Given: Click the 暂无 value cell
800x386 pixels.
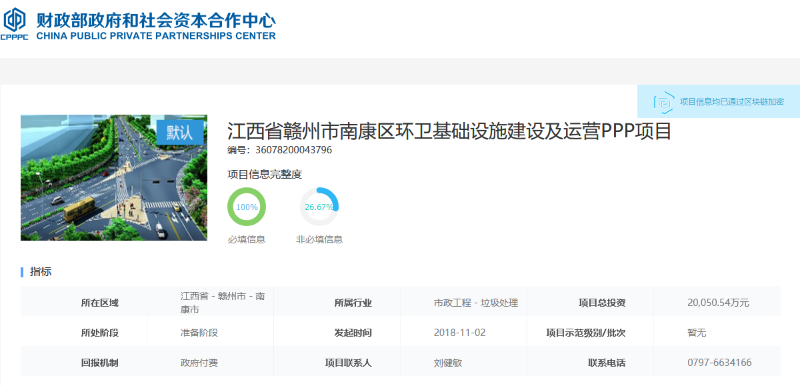Looking at the screenshot, I should 697,333.
